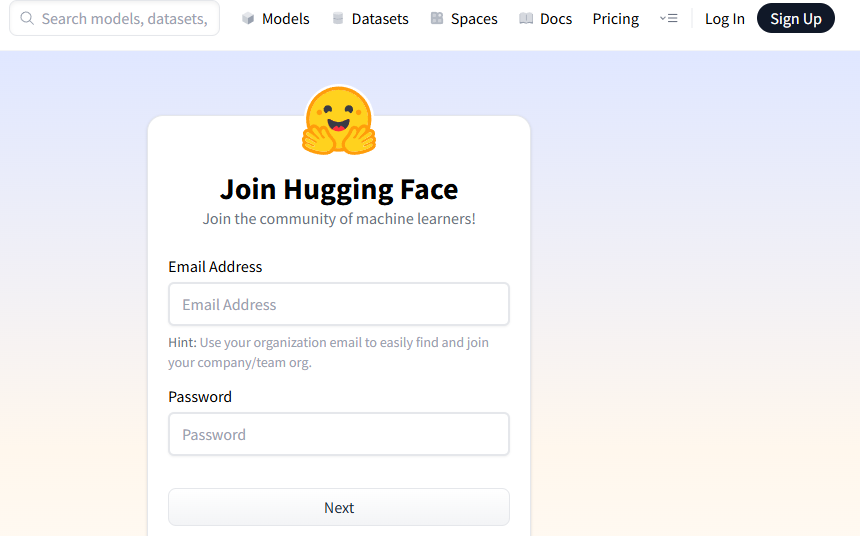860x536 pixels.
Task: Click the Sign Up button
Action: (796, 18)
